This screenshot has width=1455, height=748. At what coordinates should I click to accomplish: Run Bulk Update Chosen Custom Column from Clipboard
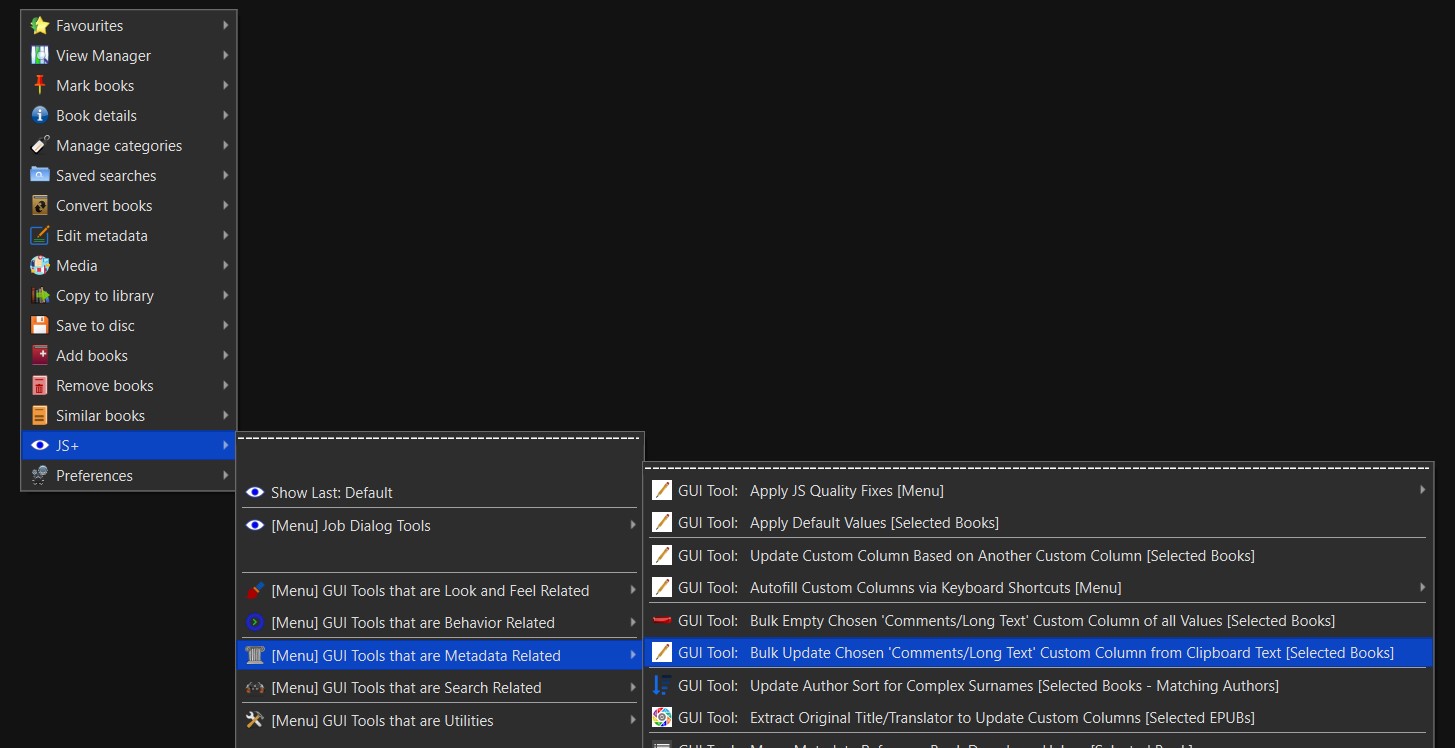pos(1038,653)
